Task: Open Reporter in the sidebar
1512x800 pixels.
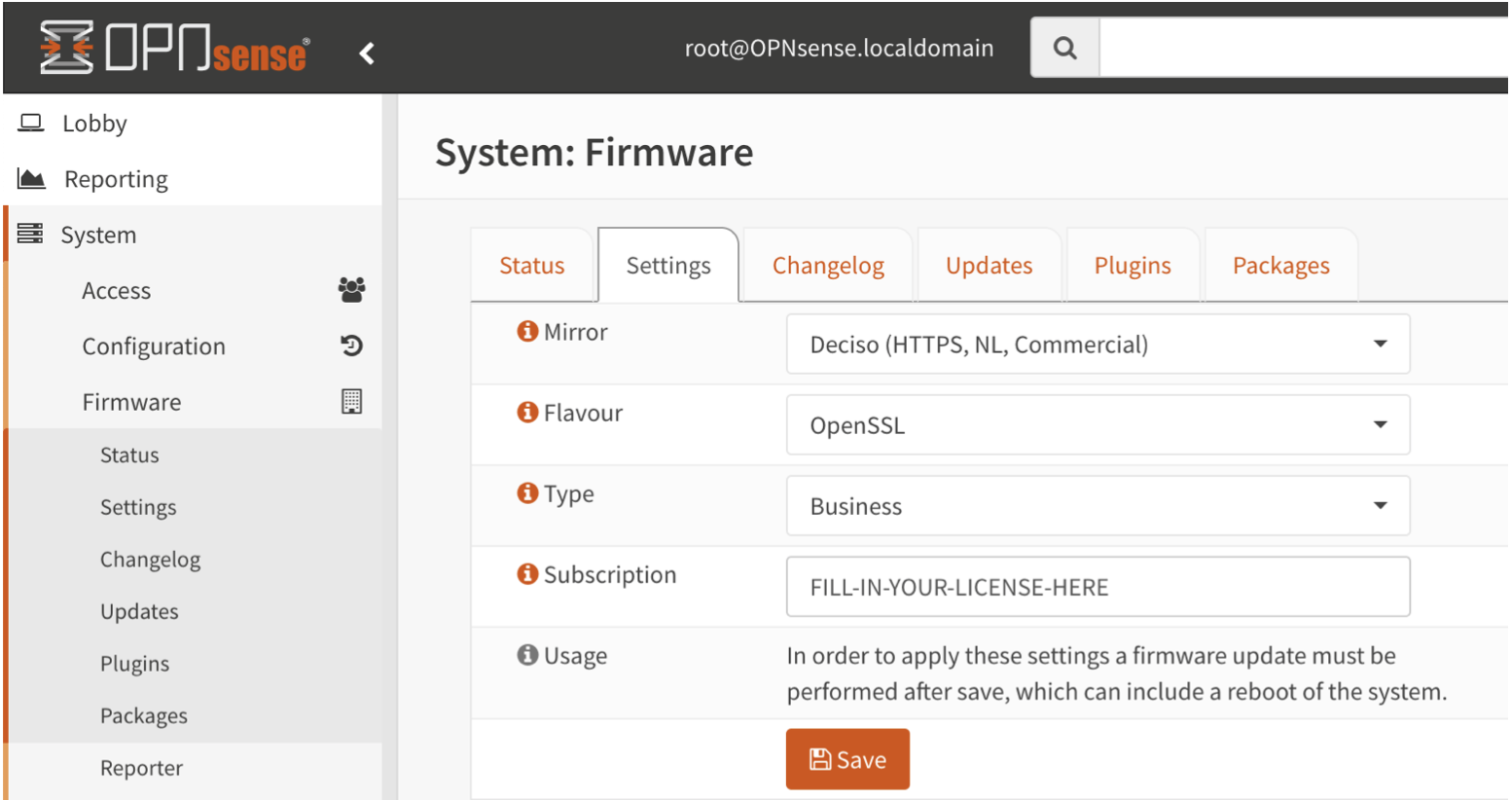Action: pos(141,768)
